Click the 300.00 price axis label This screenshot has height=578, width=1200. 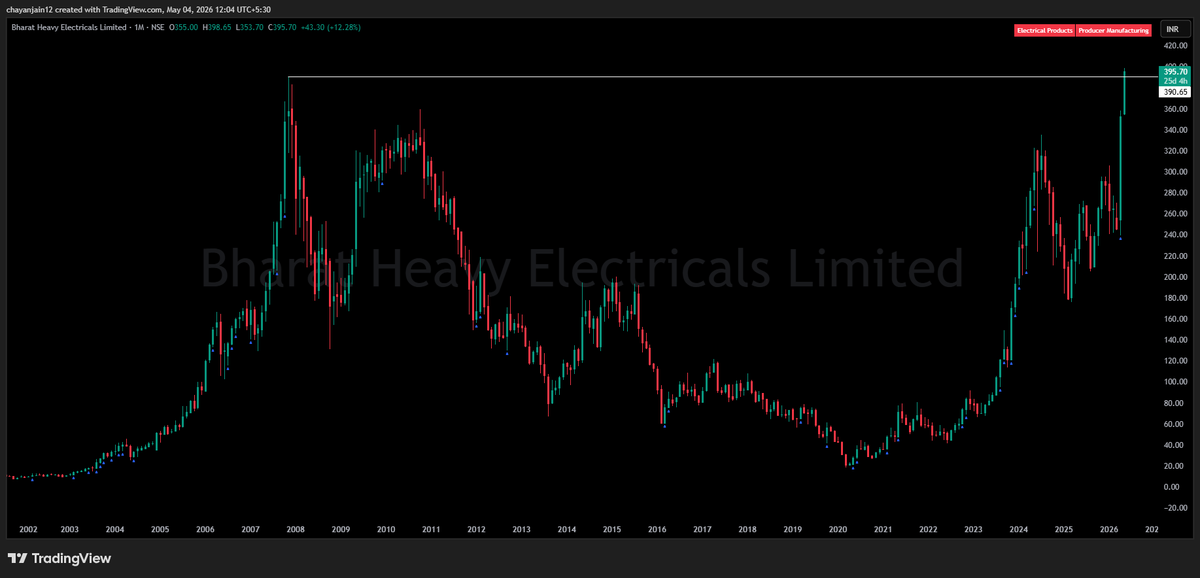[1175, 171]
